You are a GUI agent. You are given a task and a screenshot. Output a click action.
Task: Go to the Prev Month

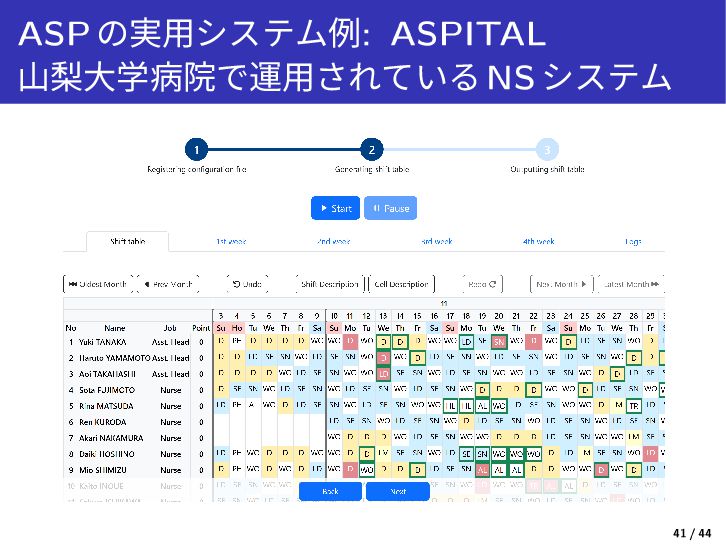(x=168, y=284)
